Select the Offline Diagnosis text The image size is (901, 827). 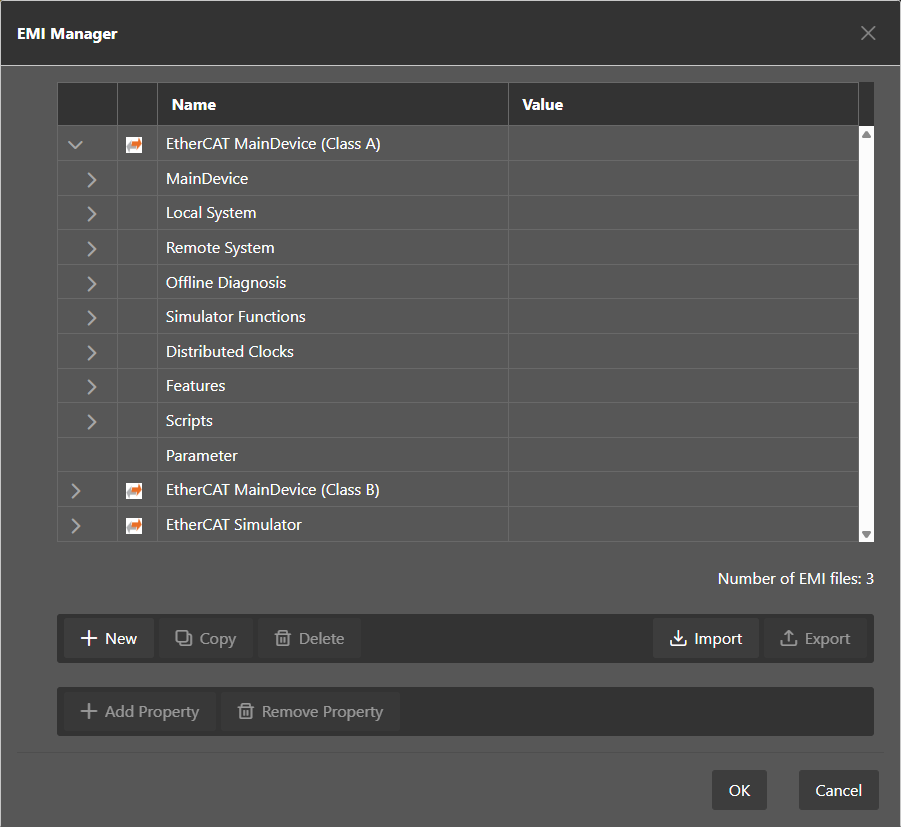[x=226, y=283]
